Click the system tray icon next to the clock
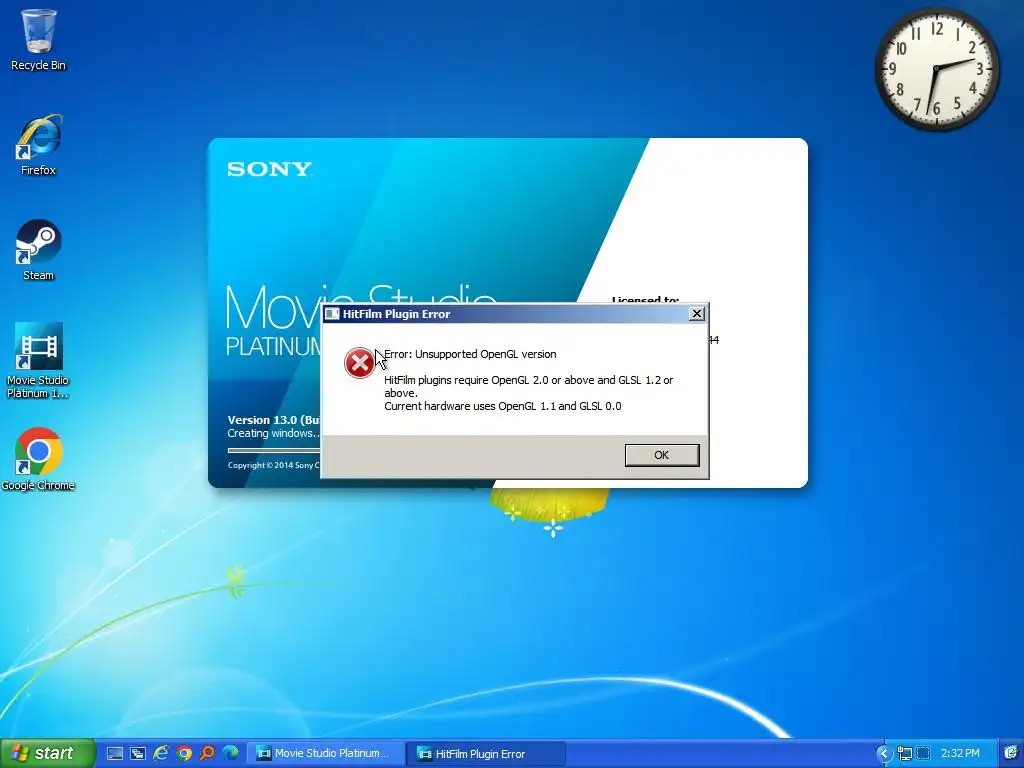This screenshot has width=1024, height=768. click(x=923, y=754)
